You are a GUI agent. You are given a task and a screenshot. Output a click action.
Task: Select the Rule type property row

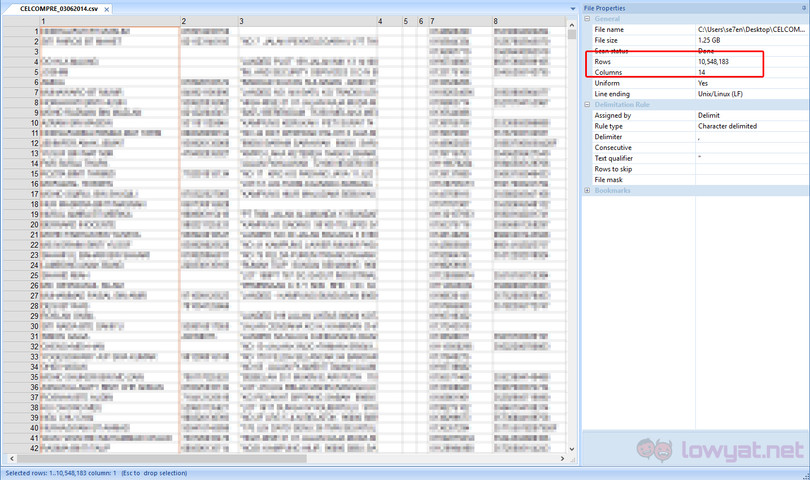pos(640,126)
